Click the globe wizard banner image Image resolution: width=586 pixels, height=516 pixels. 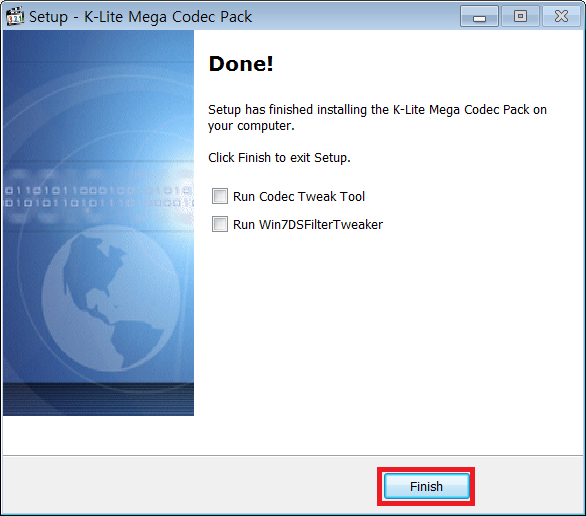(98, 223)
